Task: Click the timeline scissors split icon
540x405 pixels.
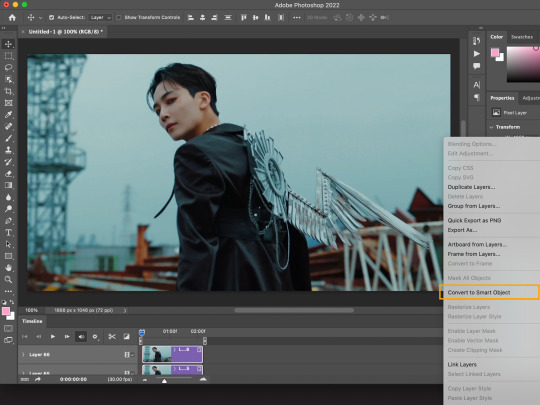Action: [112, 336]
